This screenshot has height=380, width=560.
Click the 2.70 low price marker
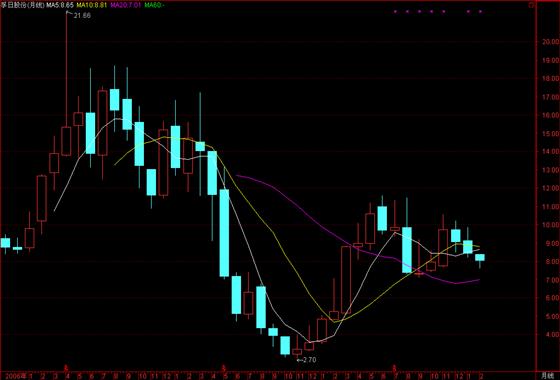[306, 360]
